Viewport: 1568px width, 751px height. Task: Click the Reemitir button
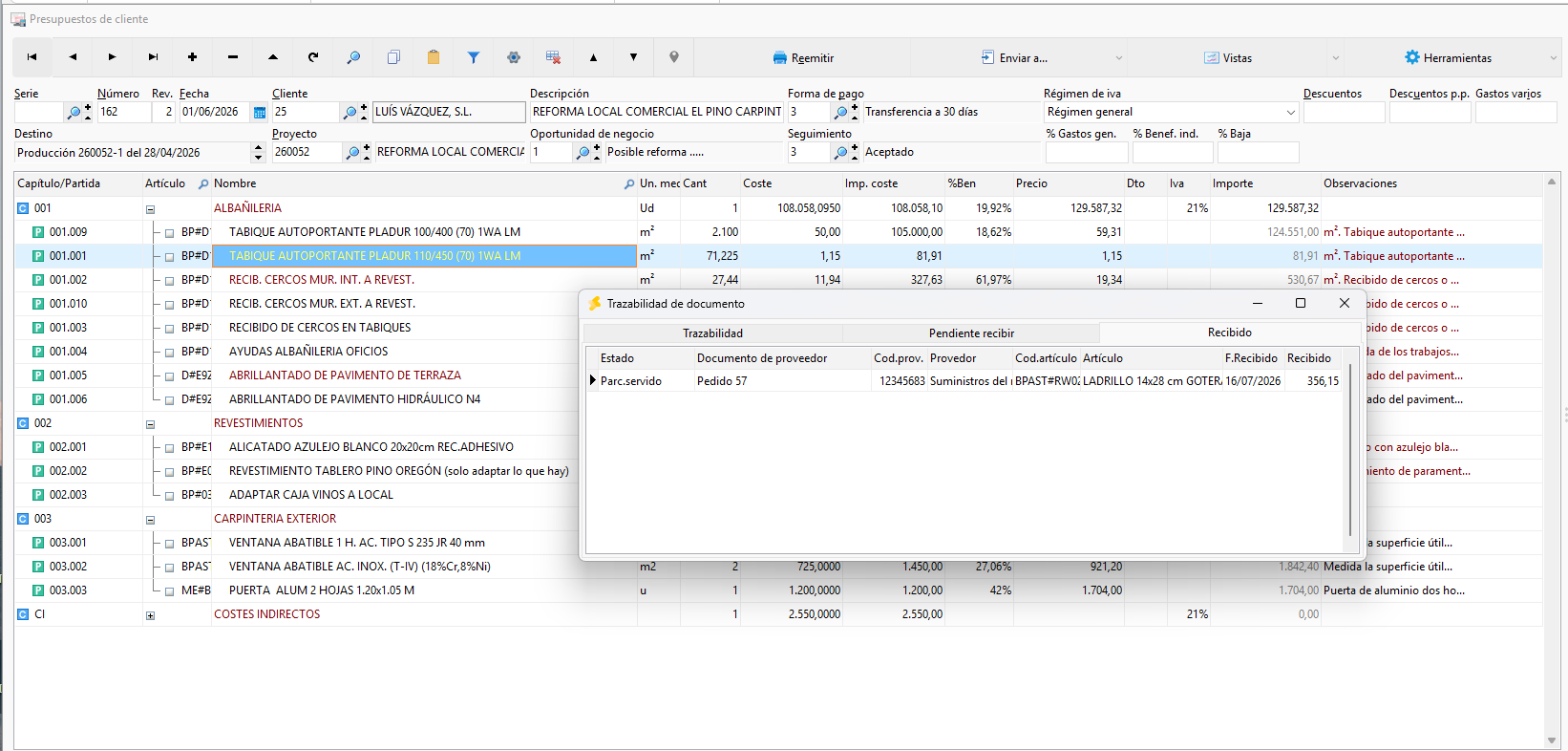803,58
